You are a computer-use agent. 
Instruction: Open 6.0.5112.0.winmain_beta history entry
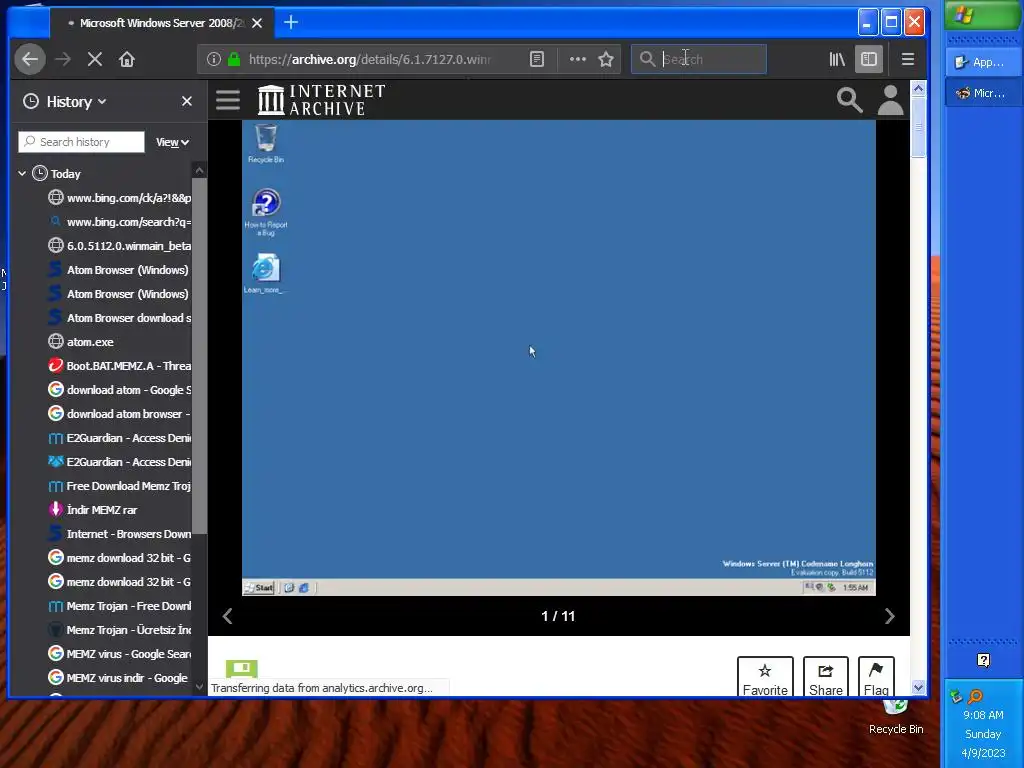tap(120, 246)
